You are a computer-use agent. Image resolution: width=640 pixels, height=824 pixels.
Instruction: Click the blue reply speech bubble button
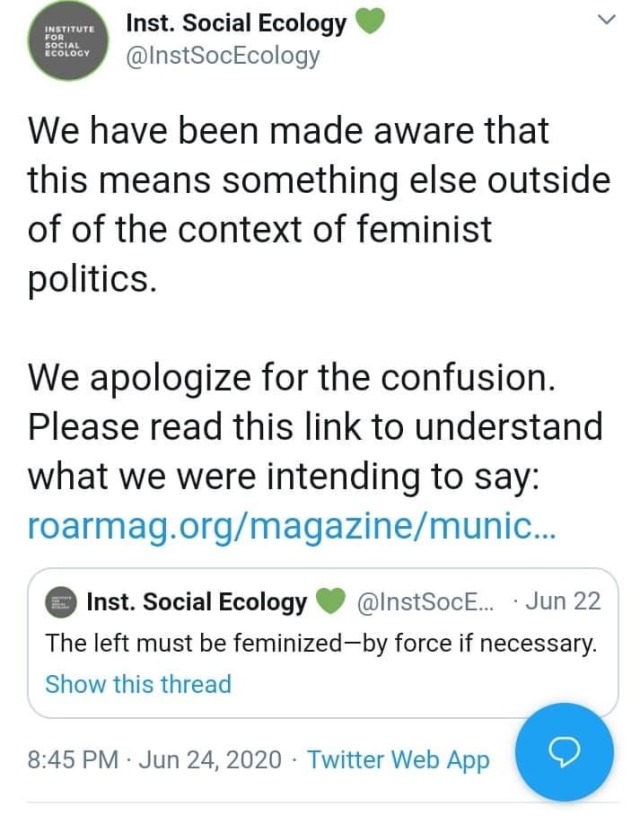pos(567,751)
